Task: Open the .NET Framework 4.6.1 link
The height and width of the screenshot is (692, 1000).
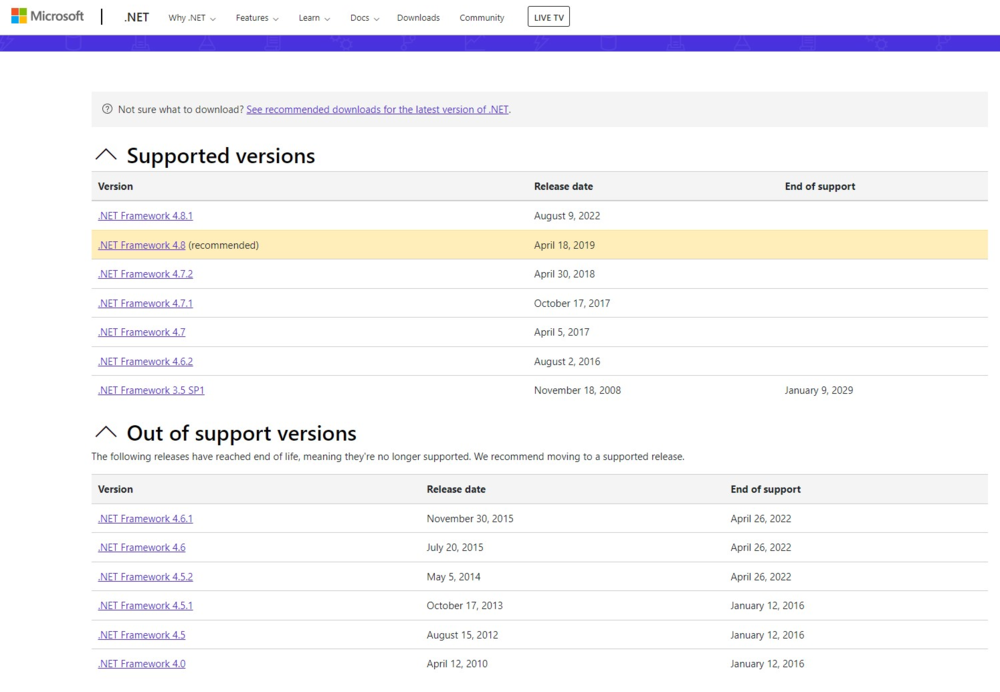Action: point(145,519)
